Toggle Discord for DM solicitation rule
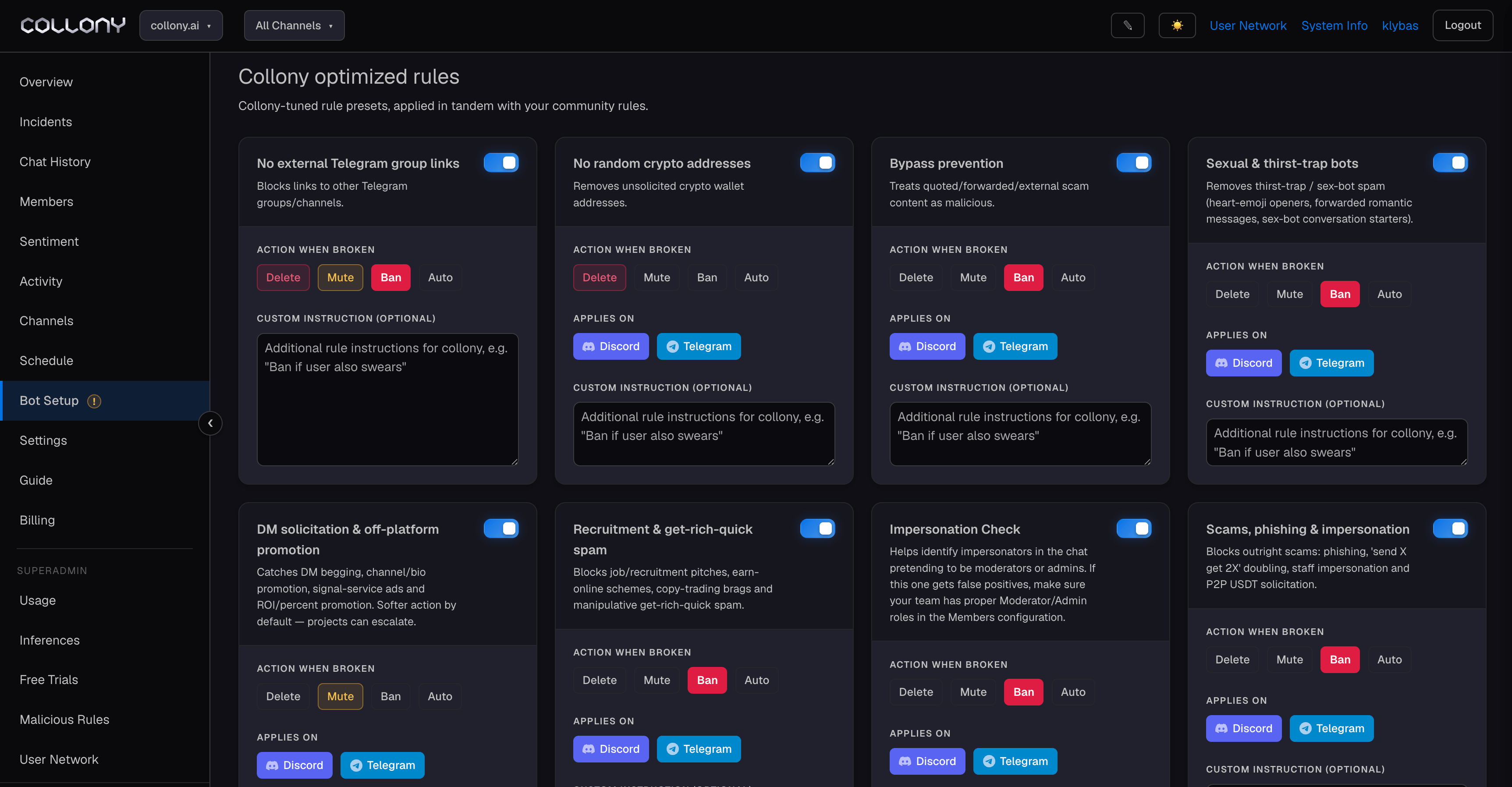Image resolution: width=1512 pixels, height=787 pixels. point(295,765)
